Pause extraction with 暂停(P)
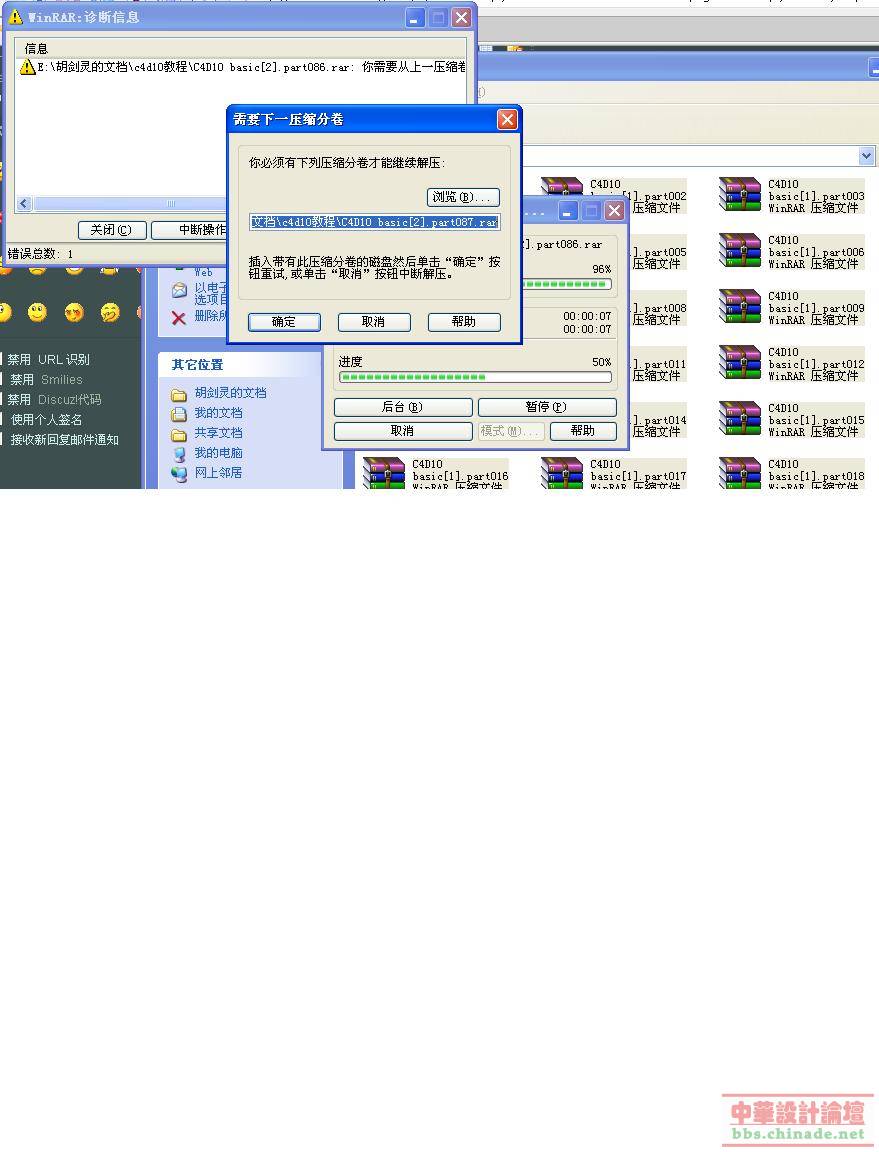 coord(547,407)
